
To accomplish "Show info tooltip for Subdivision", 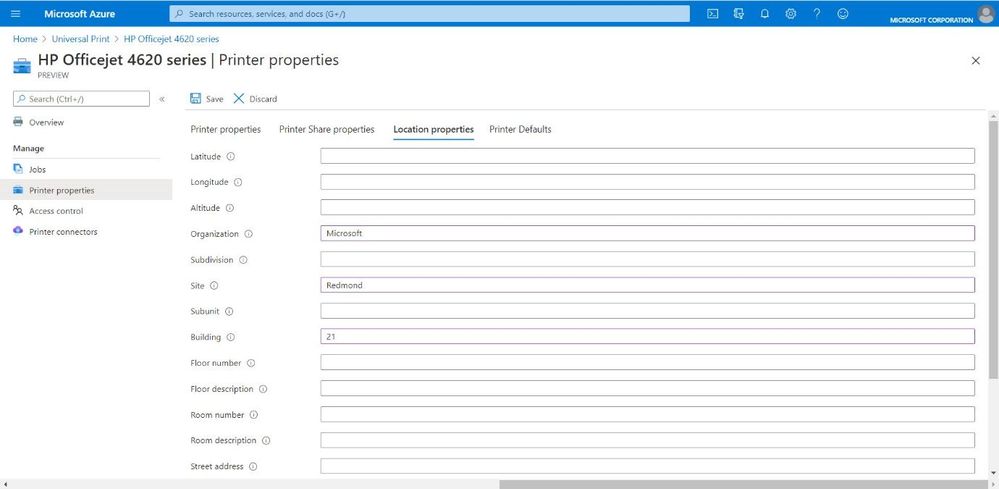I will pyautogui.click(x=243, y=260).
